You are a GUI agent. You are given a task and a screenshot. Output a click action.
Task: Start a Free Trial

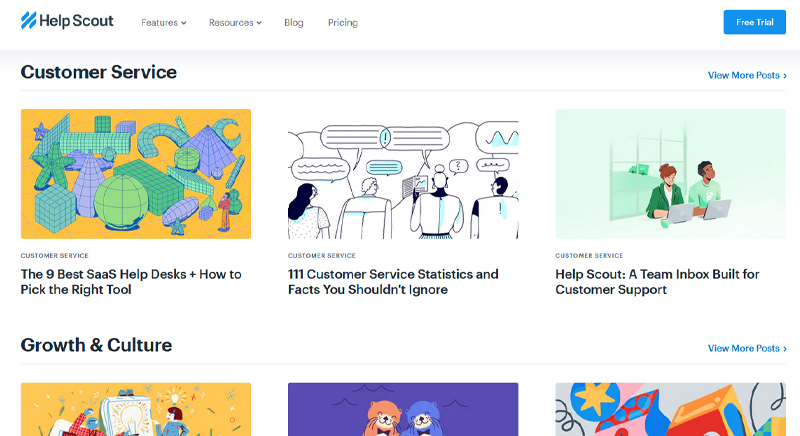(755, 22)
